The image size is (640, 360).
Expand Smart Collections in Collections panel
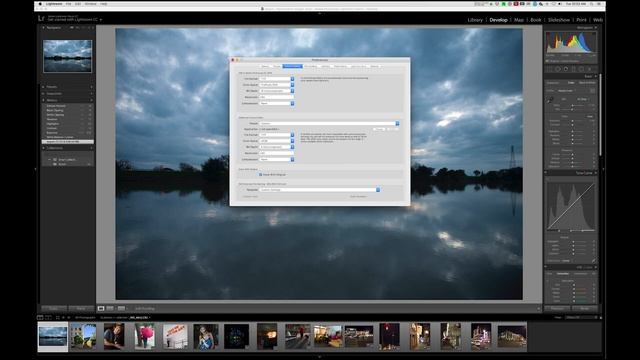pyautogui.click(x=49, y=160)
